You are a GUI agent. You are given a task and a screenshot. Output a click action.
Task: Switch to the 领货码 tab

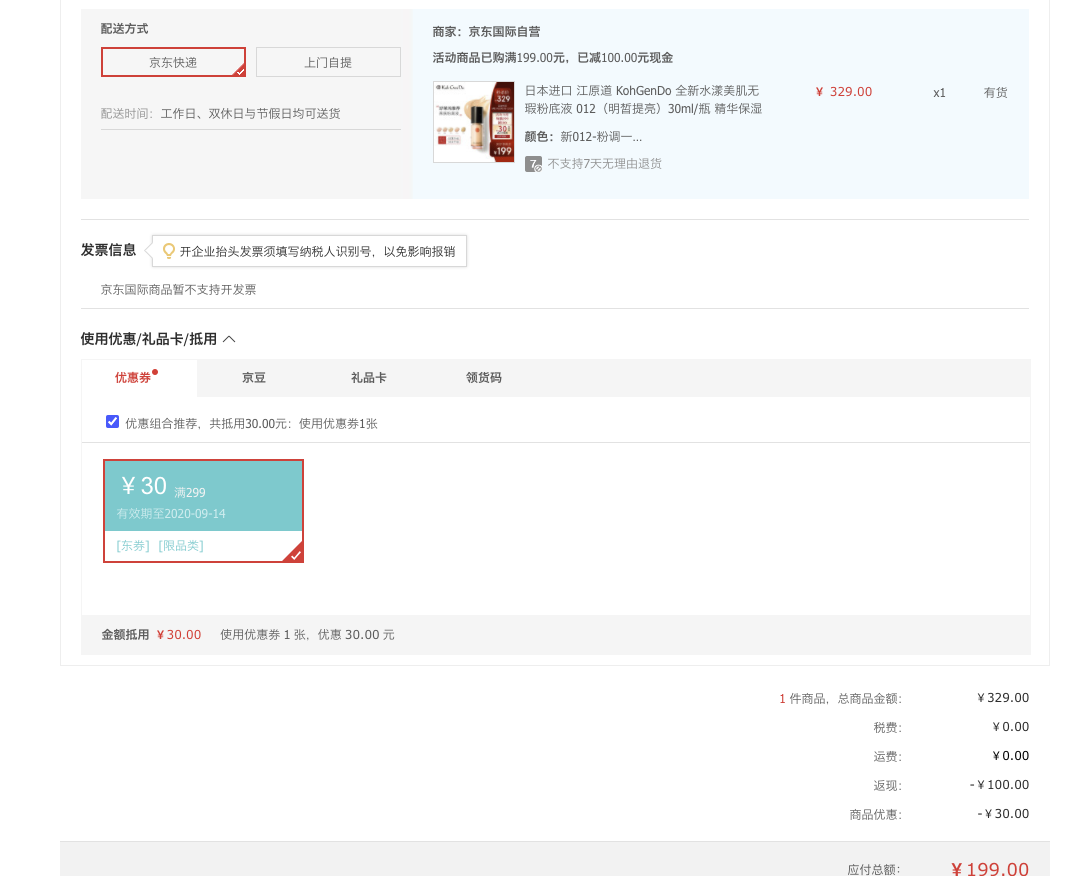[x=484, y=378]
